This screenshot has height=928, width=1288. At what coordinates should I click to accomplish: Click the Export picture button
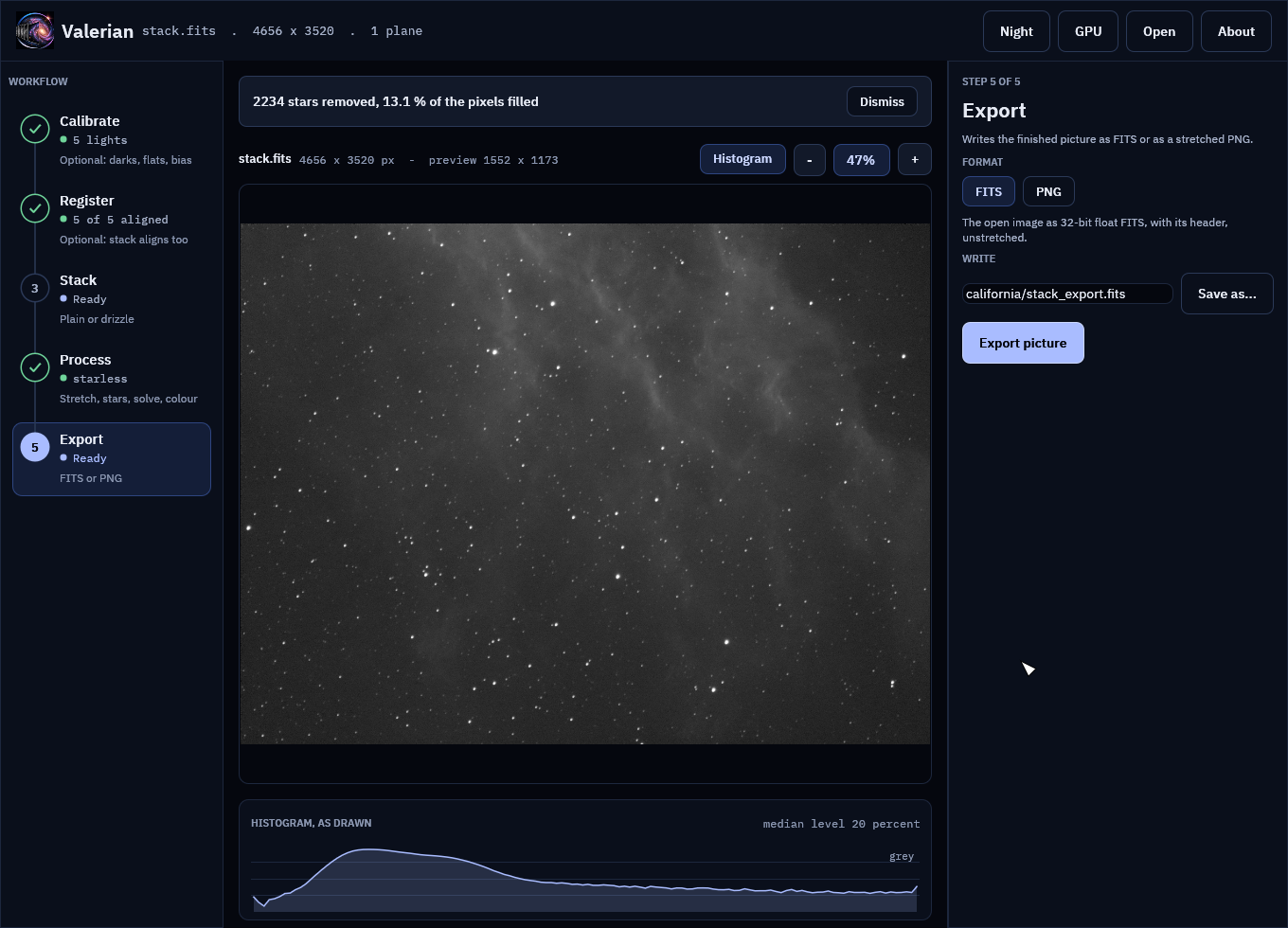coord(1023,343)
